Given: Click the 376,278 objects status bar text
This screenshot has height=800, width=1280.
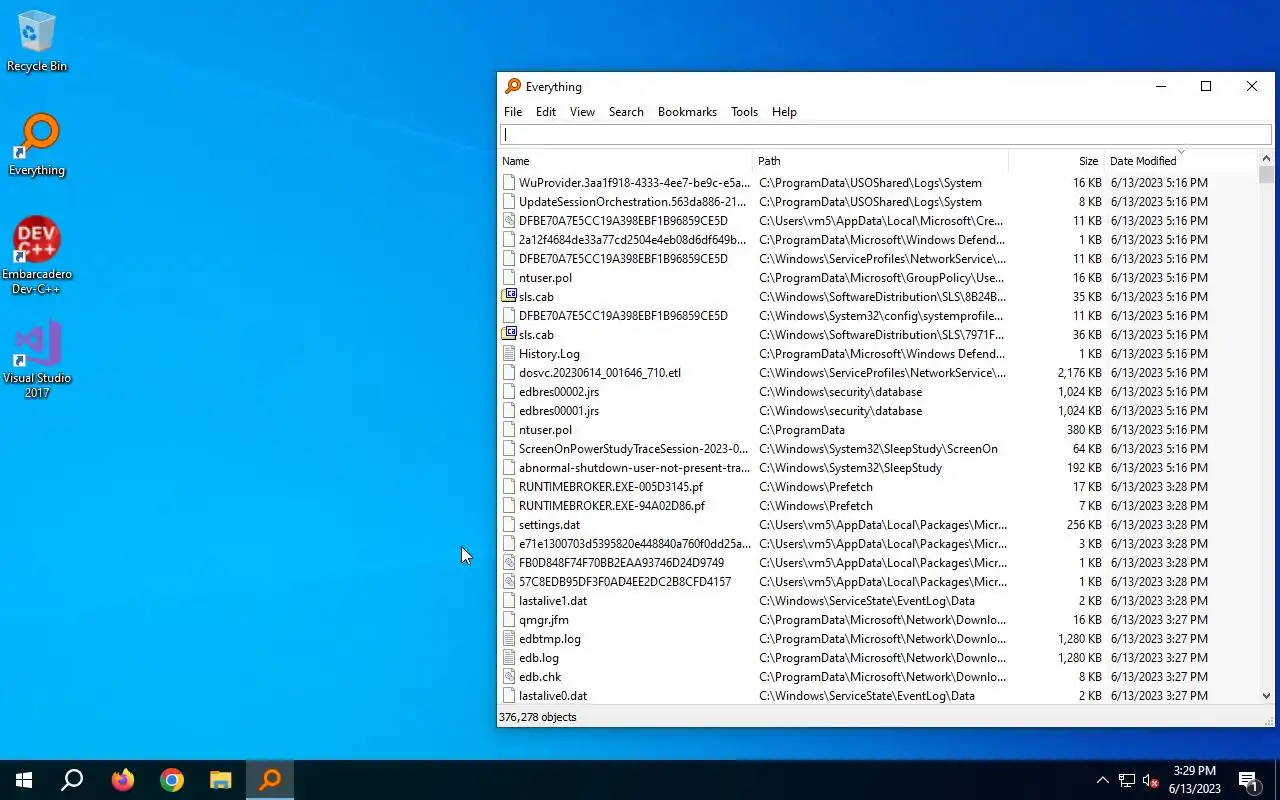Looking at the screenshot, I should (538, 717).
